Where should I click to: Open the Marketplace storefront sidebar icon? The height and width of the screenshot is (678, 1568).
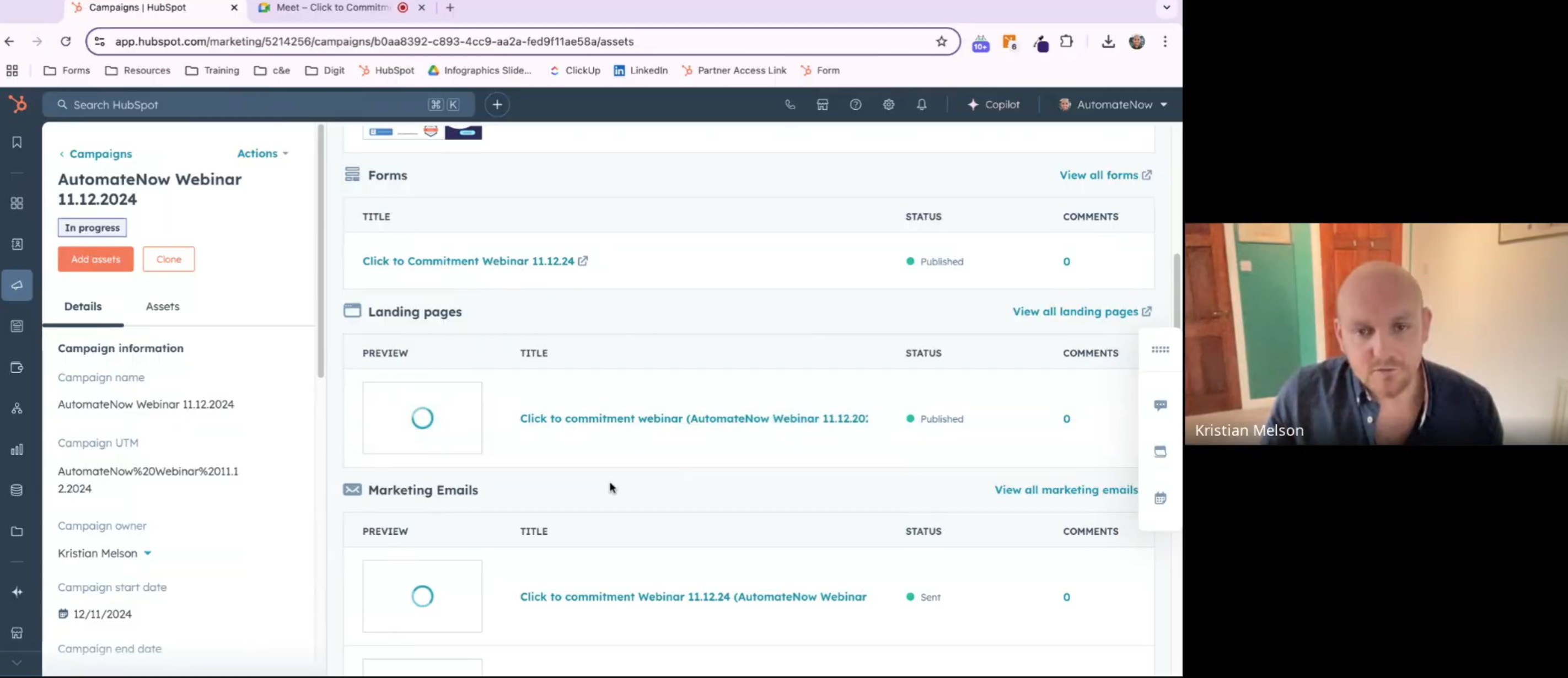17,633
